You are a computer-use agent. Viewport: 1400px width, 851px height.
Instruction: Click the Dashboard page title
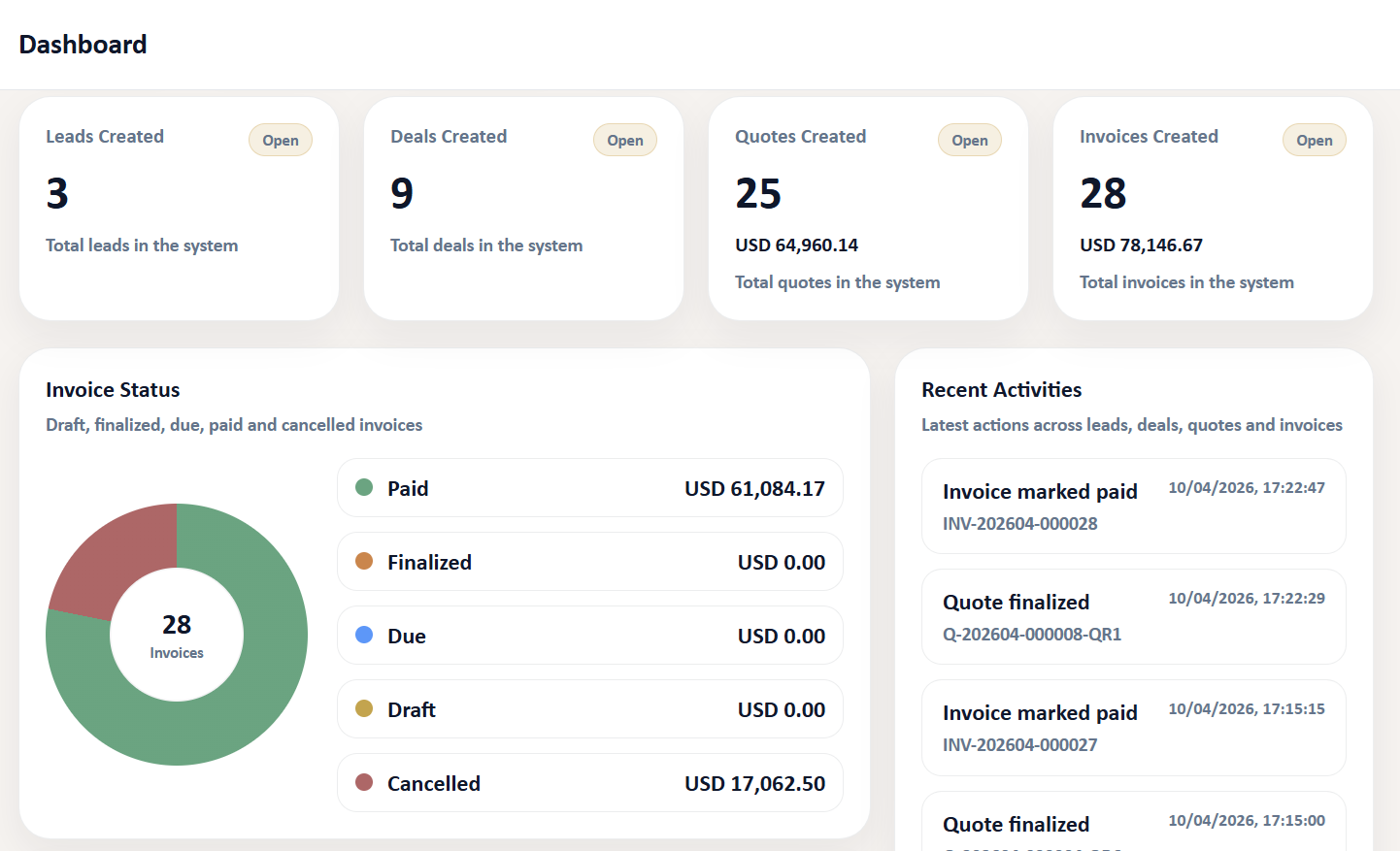coord(83,45)
